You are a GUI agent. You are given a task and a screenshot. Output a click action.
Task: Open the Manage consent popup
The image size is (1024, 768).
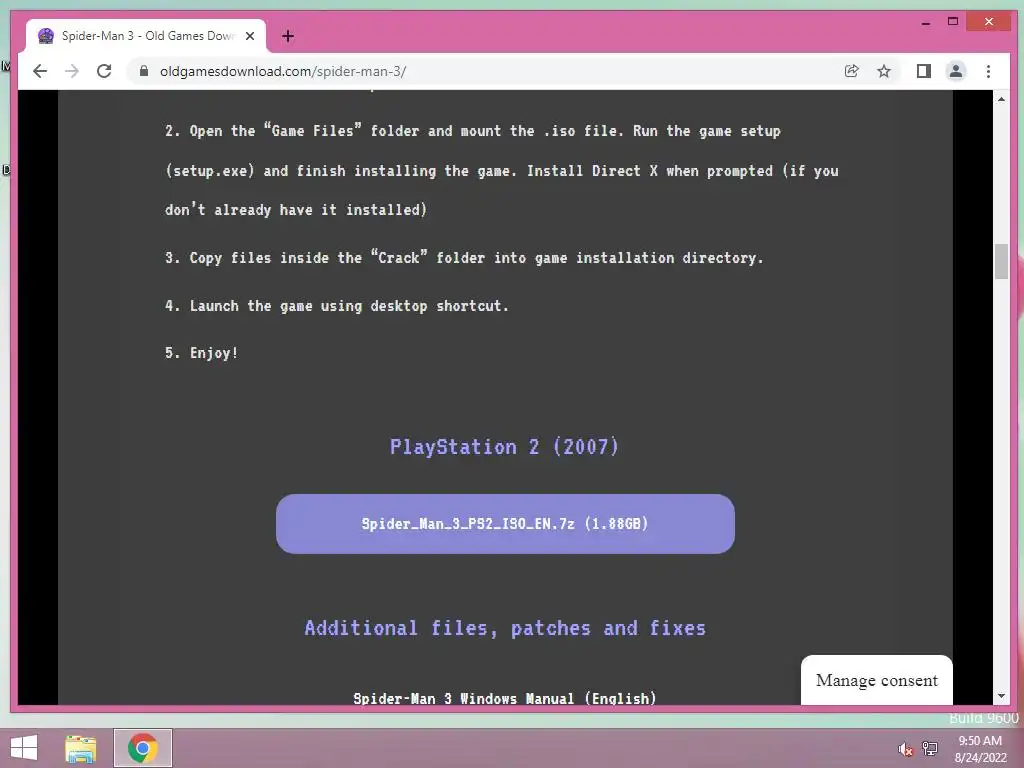876,680
